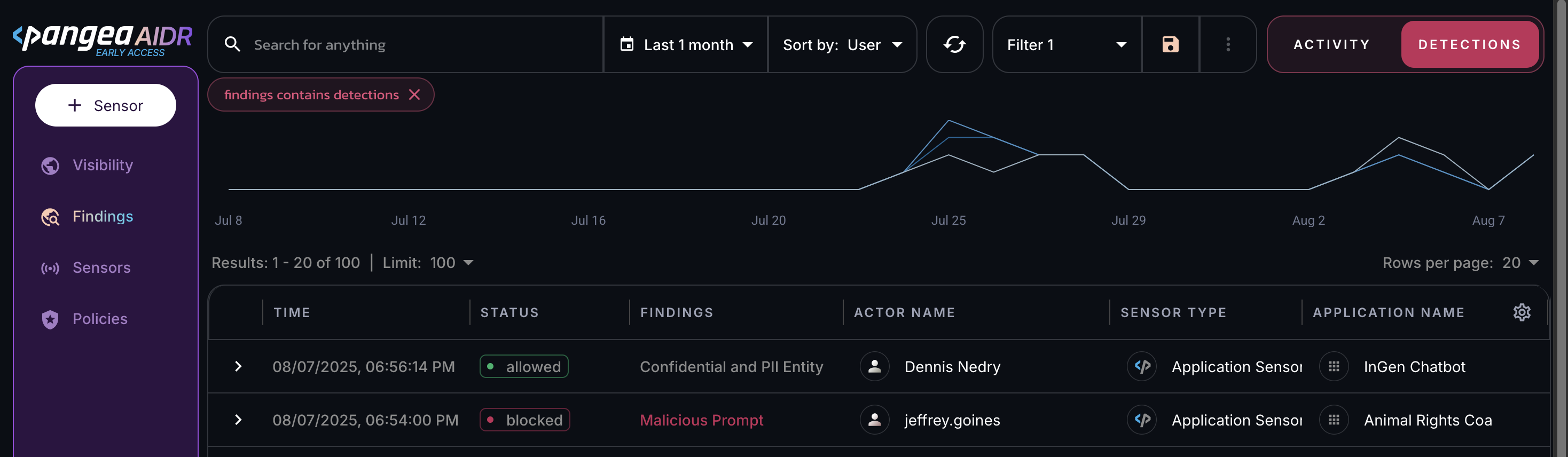Screen dimensions: 1568x457
Task: Open Visibility in the sidebar
Action: tap(103, 166)
